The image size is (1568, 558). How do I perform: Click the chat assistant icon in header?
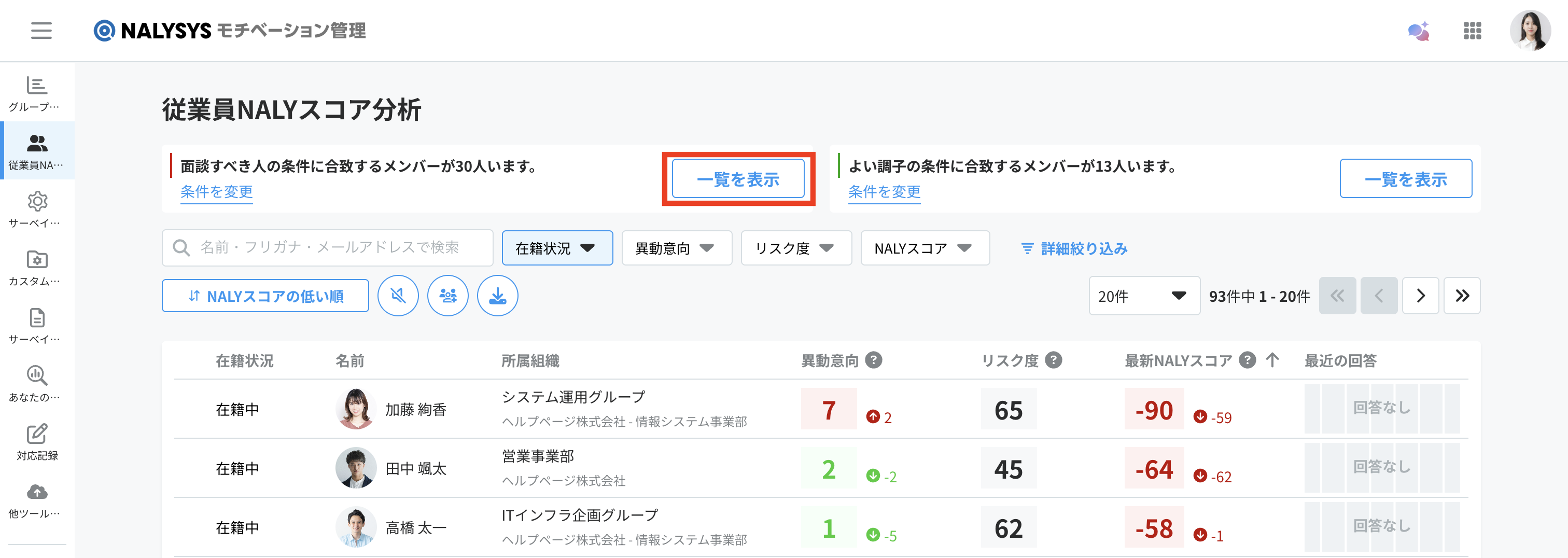(1418, 31)
